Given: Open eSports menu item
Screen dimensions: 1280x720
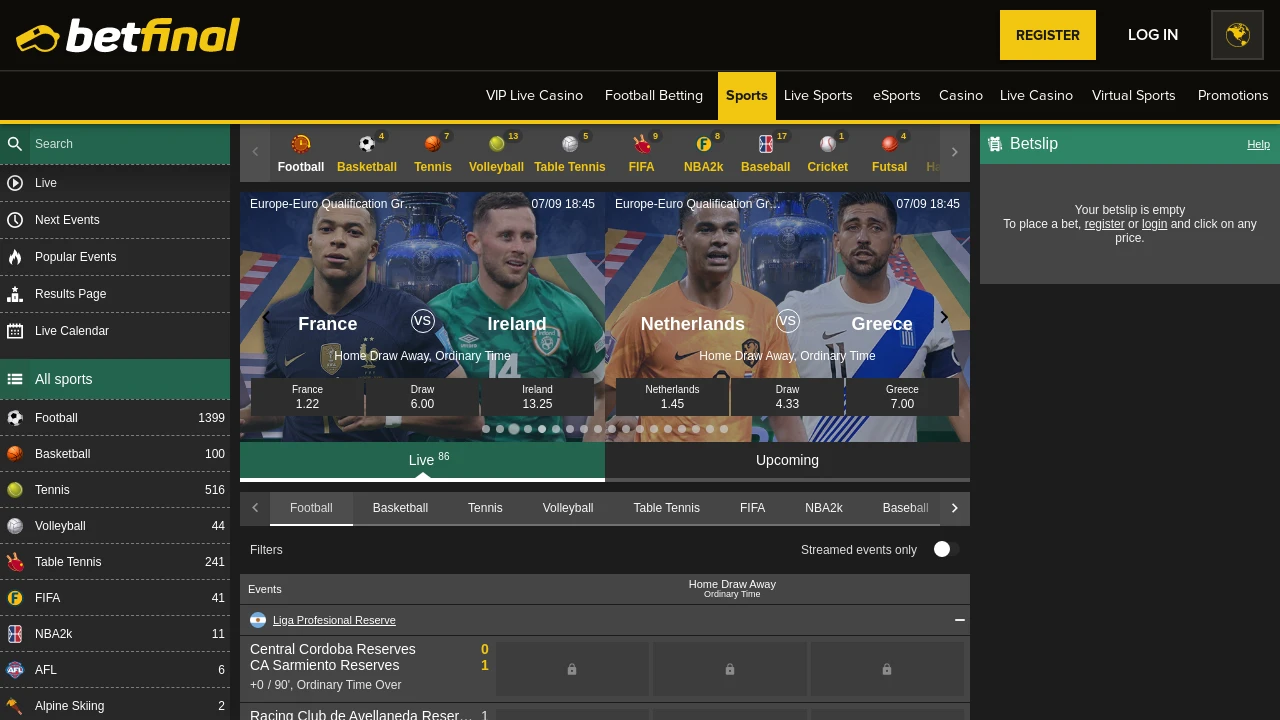Looking at the screenshot, I should tap(896, 96).
